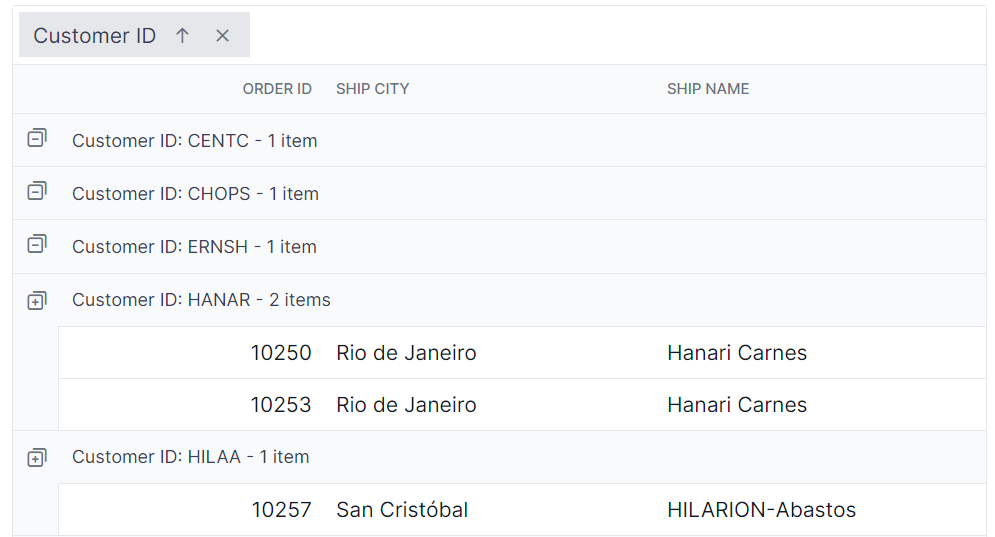Toggle the HANAR group expand icon

coord(37,299)
